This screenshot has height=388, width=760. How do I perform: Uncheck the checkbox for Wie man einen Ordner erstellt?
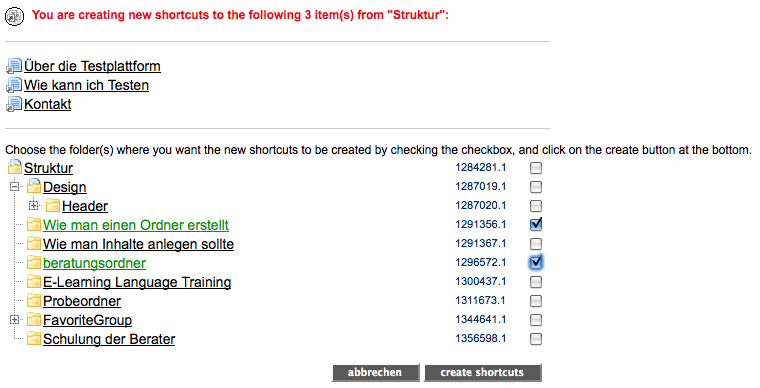tap(536, 224)
